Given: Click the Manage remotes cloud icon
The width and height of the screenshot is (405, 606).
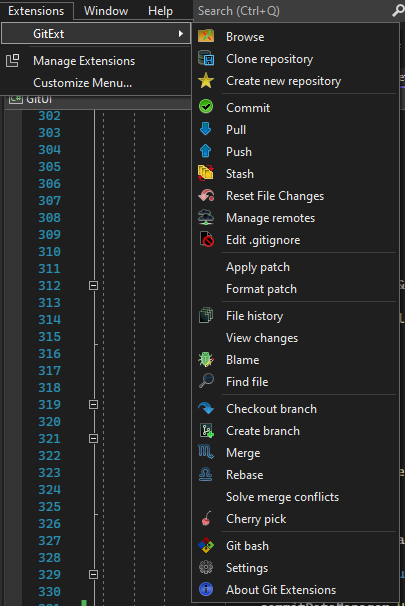Looking at the screenshot, I should pyautogui.click(x=206, y=217).
